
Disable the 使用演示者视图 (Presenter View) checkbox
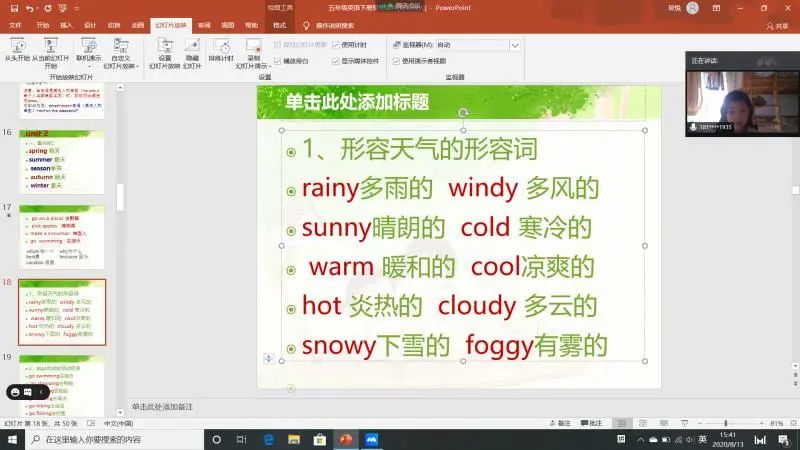coord(396,60)
